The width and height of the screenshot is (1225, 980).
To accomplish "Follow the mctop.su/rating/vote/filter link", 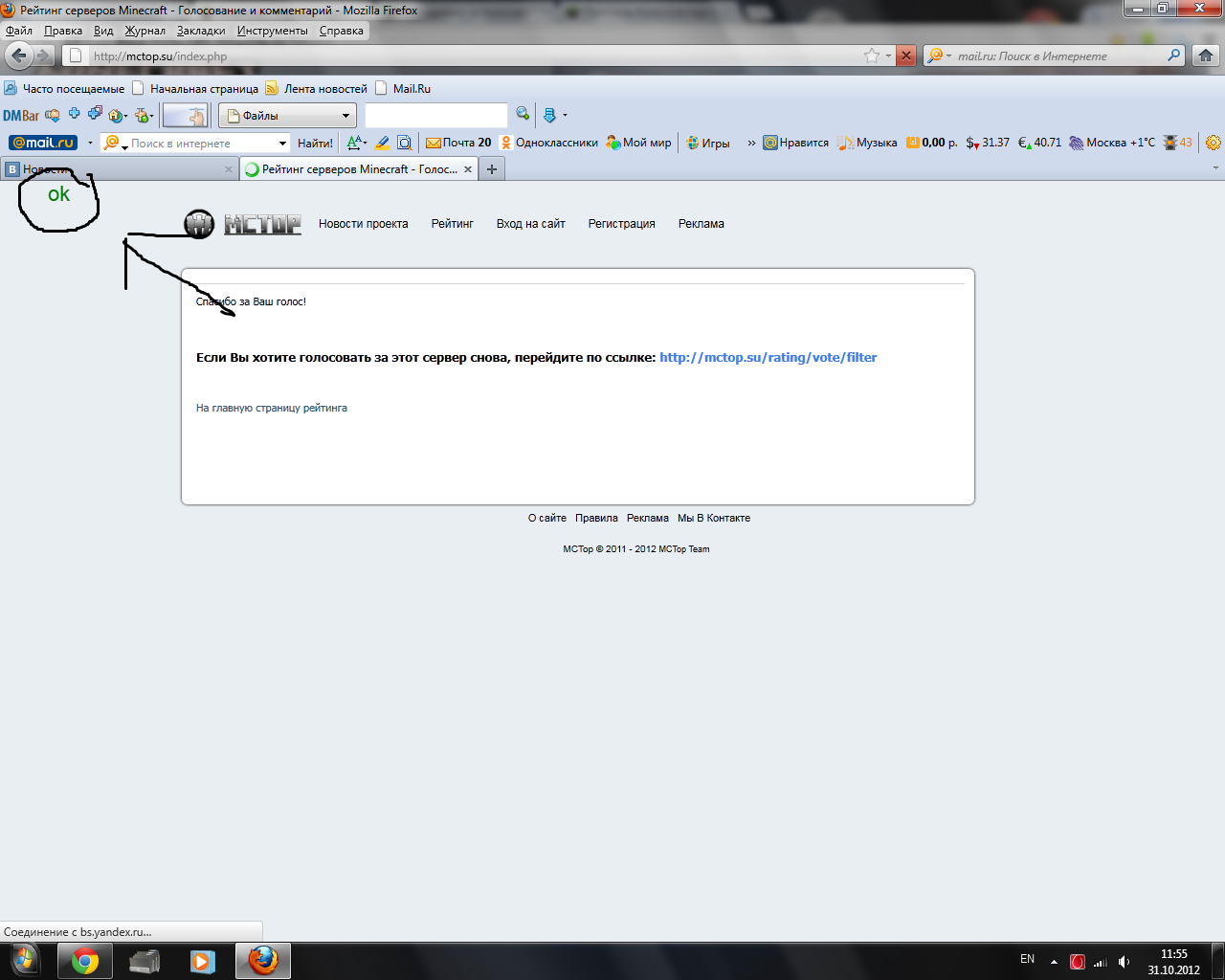I will 768,357.
